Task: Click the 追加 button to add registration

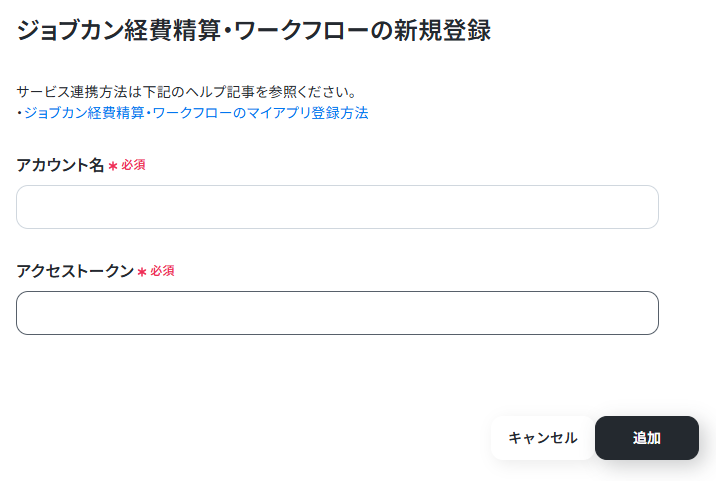Action: pyautogui.click(x=647, y=438)
